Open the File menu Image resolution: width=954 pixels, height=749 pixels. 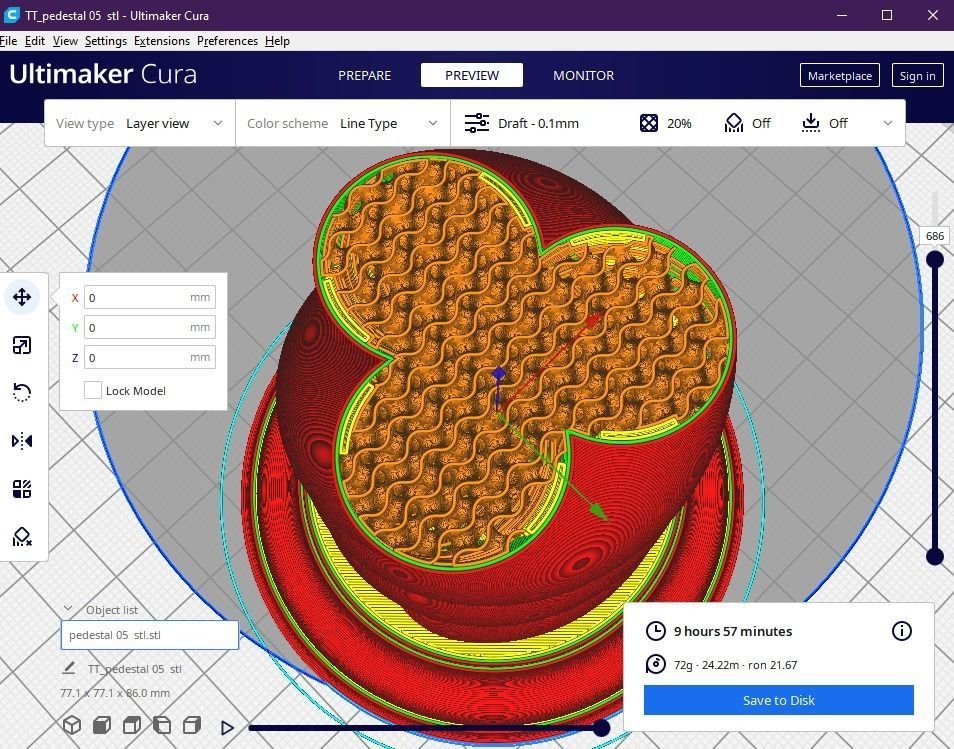[x=9, y=41]
